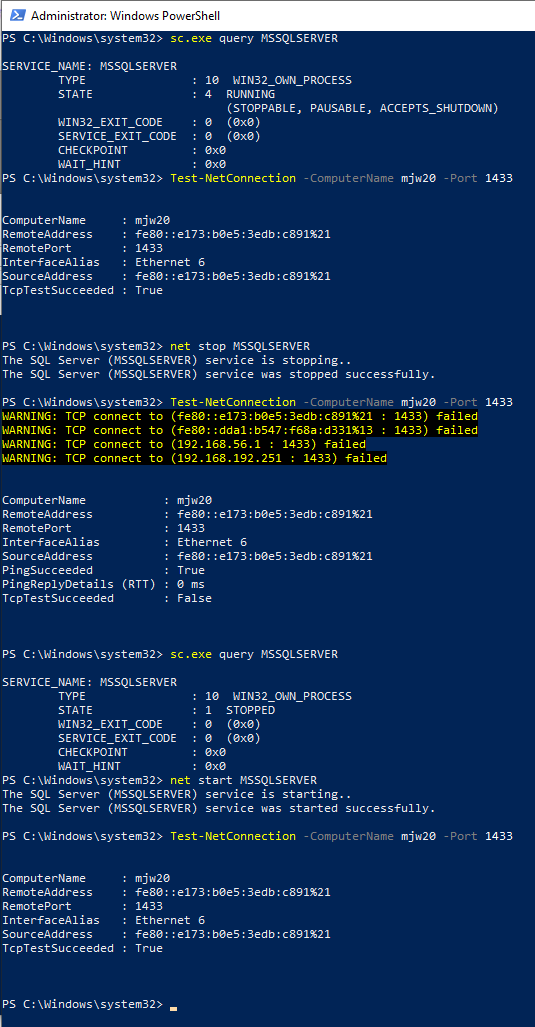Screen dimensions: 535x1027
Task: Click the net stop MSSQLSERVER command
Action: pyautogui.click(x=240, y=346)
